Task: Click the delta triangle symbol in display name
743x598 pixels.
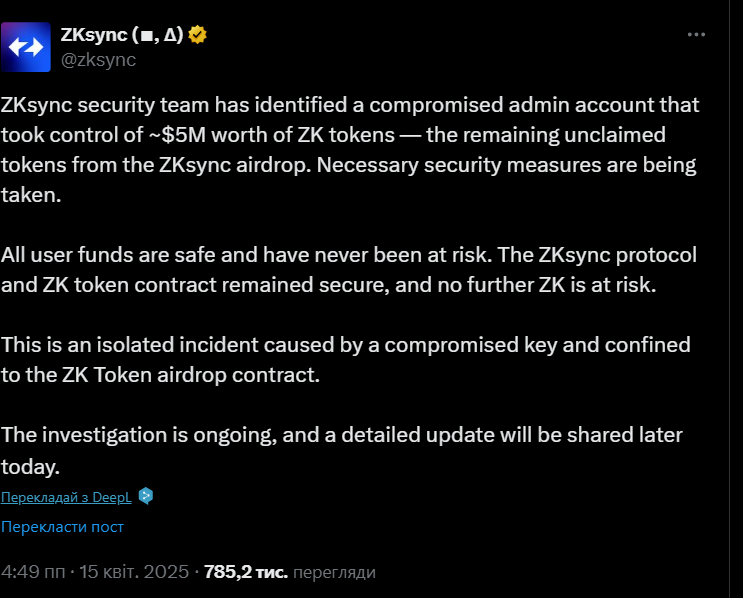Action: coord(170,35)
